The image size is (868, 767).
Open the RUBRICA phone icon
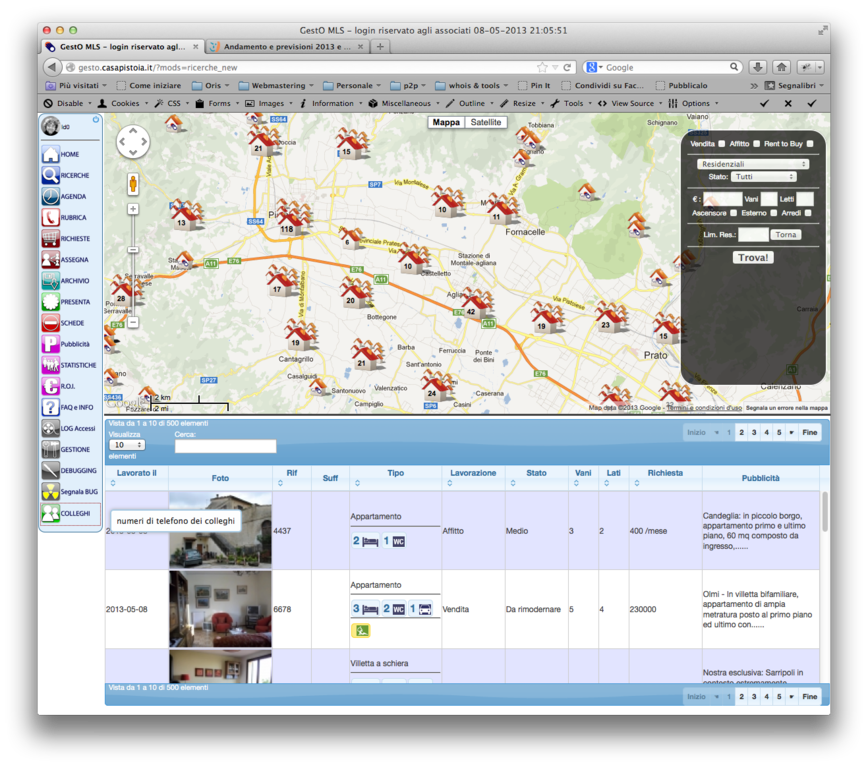50,217
